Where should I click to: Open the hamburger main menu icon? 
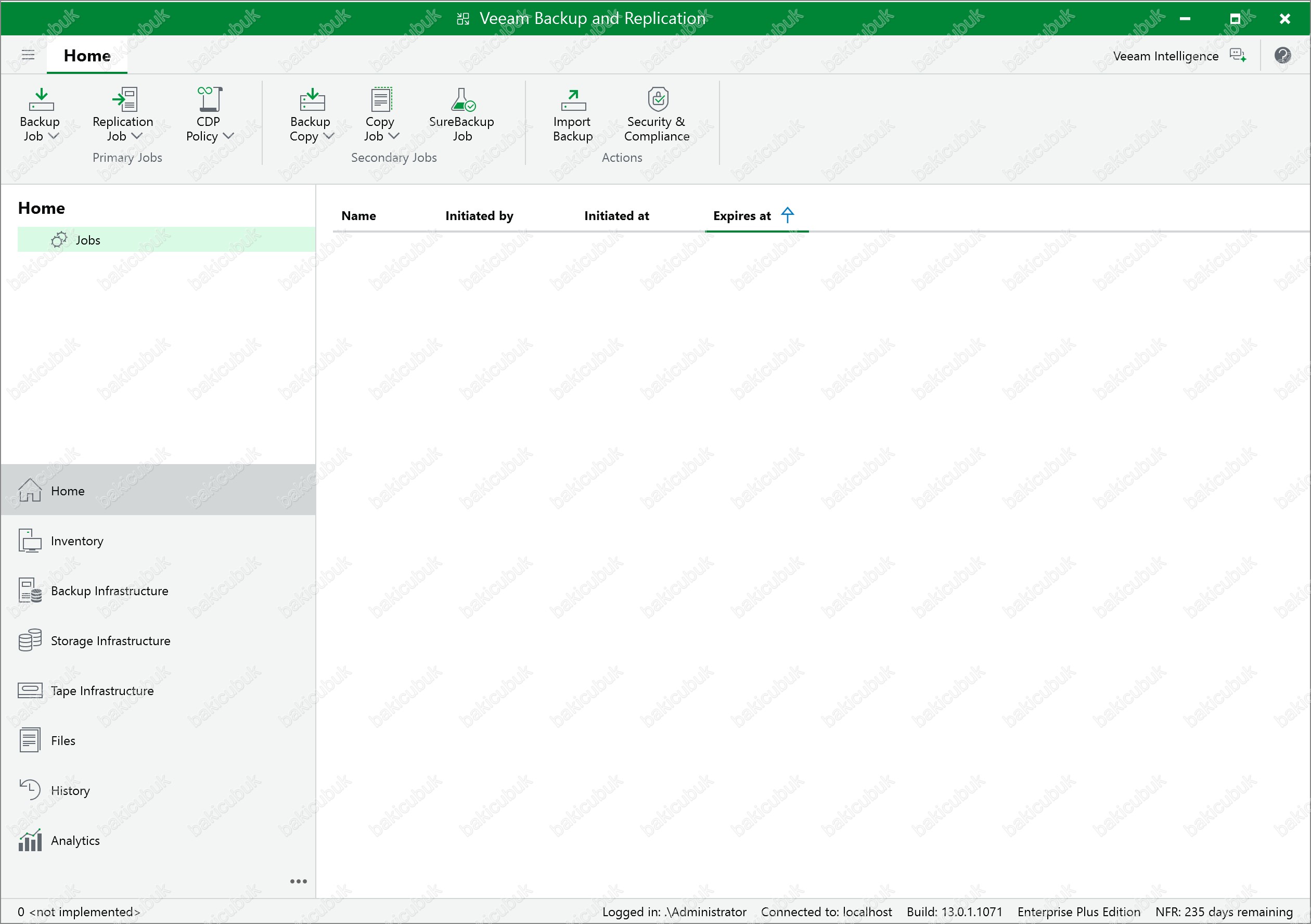(28, 55)
